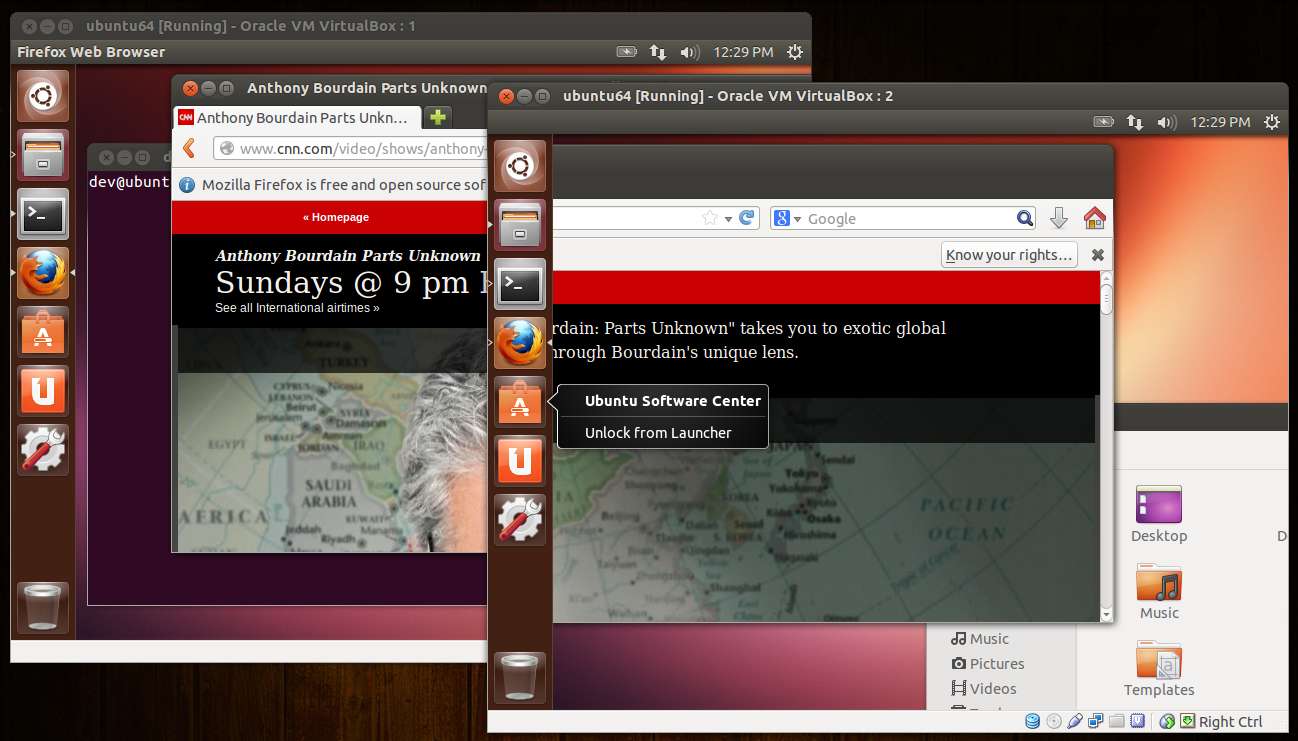This screenshot has width=1298, height=741.
Task: Click network adapters icon in VirtualBox status bar
Action: [x=1096, y=721]
